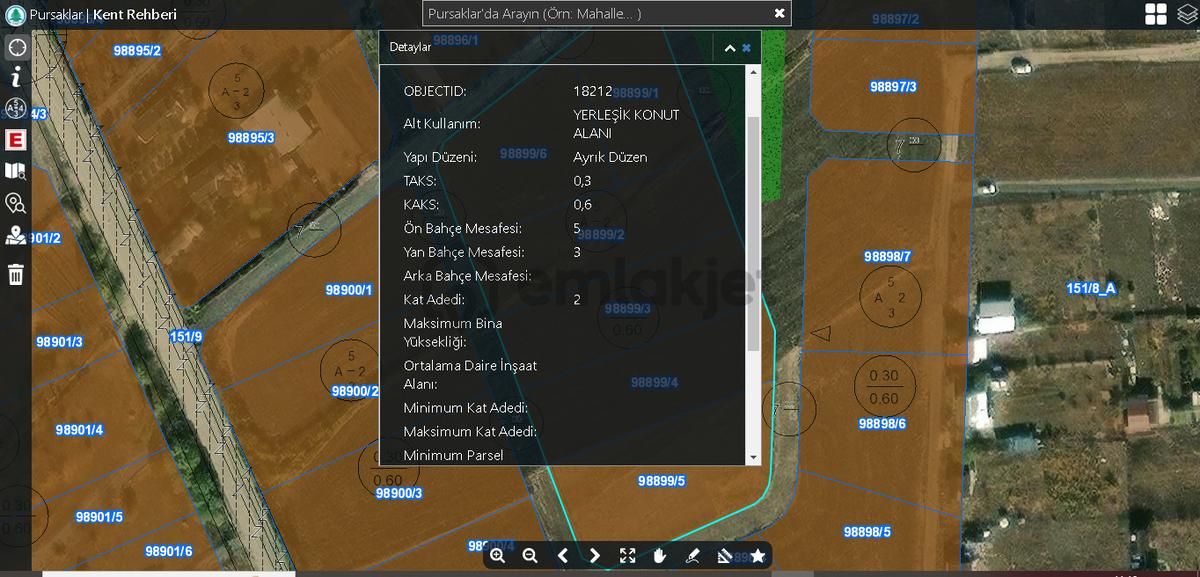Click the Pursaklar'da Arayın search field
1200x577 pixels.
[596, 13]
